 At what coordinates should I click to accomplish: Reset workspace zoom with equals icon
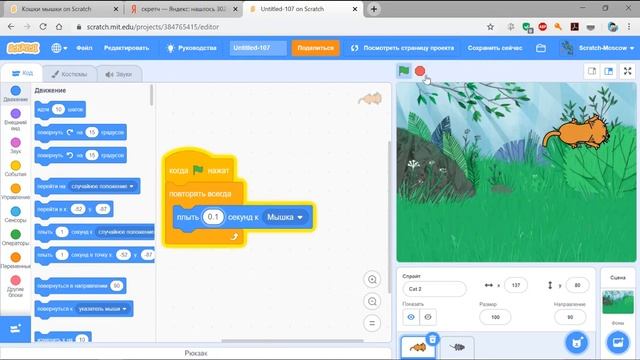[372, 323]
